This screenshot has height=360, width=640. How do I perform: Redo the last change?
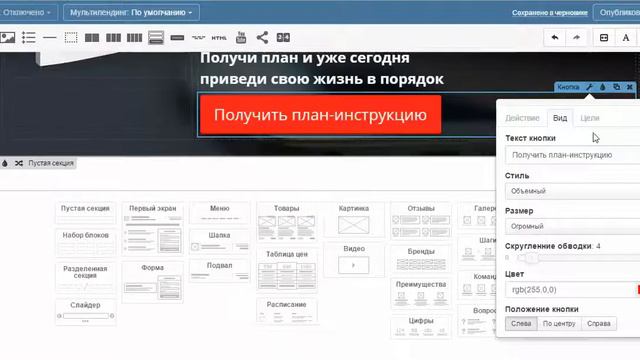[x=576, y=38]
